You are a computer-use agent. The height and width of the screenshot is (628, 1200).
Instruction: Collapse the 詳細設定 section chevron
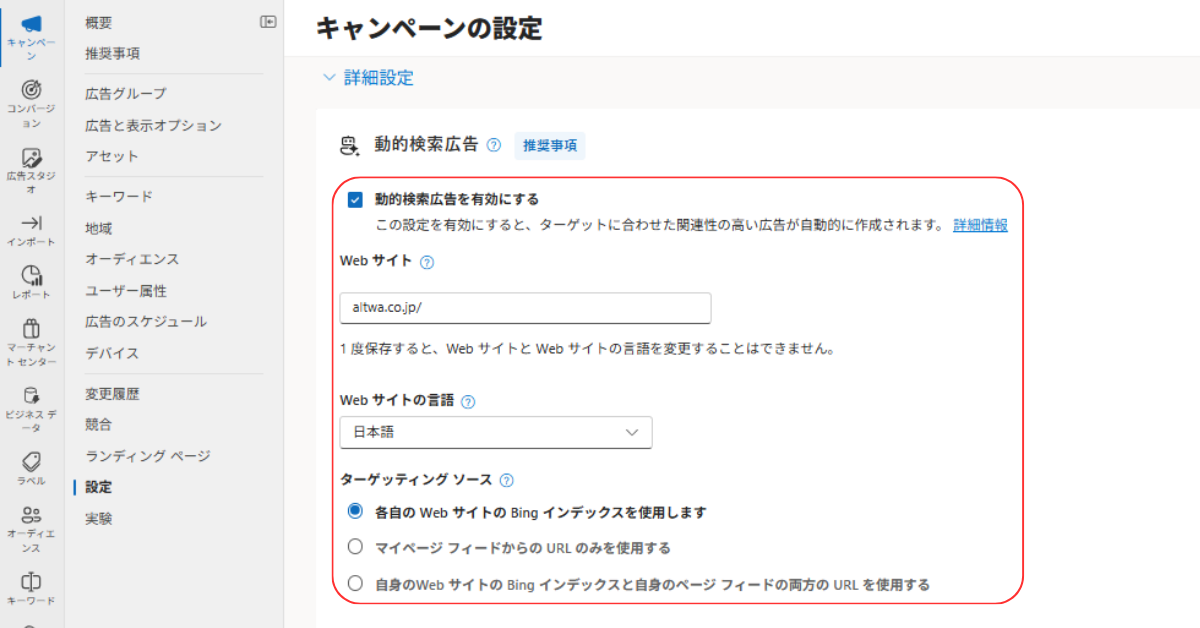tap(329, 78)
